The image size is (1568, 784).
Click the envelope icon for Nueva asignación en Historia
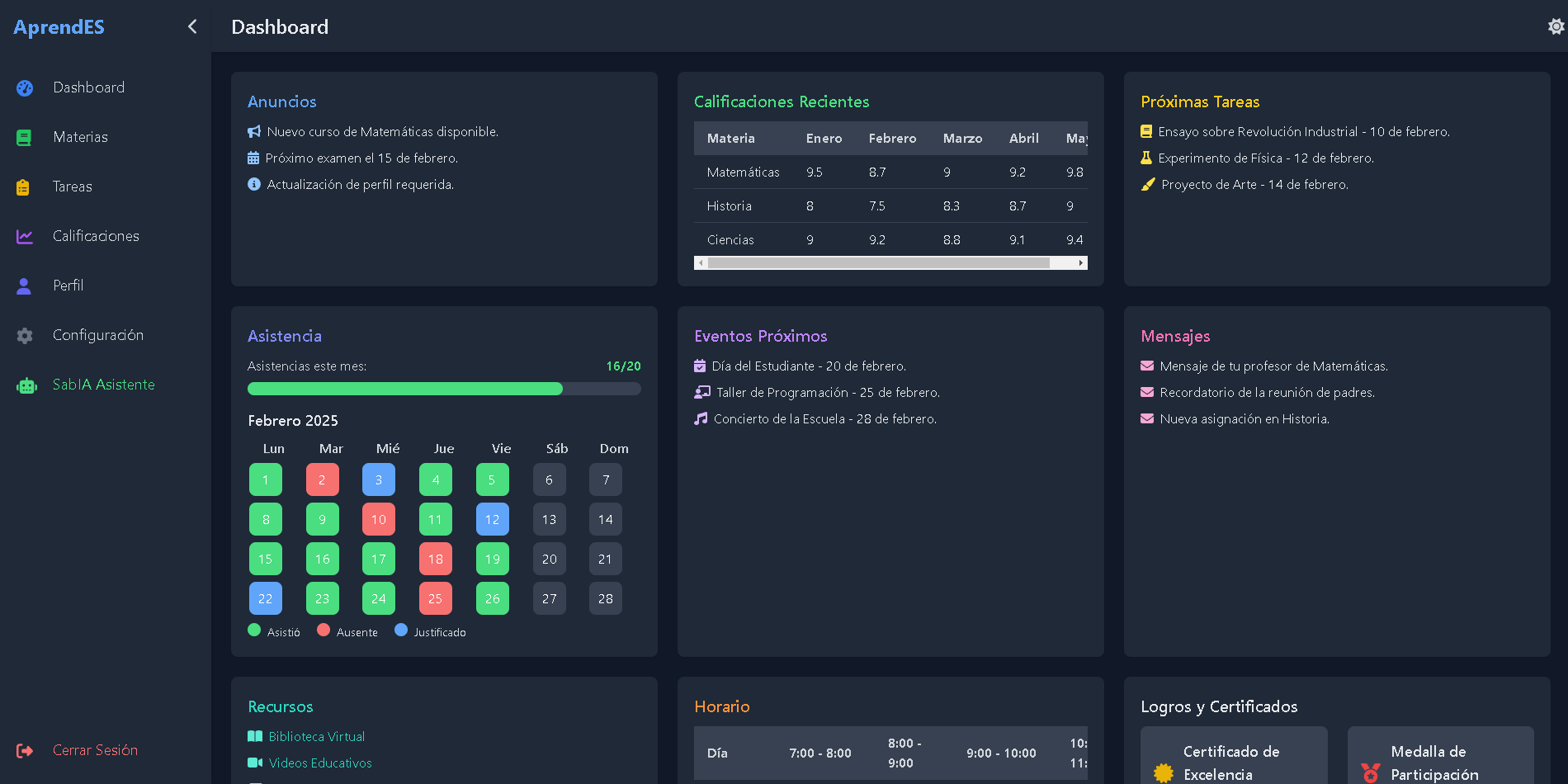pos(1147,418)
